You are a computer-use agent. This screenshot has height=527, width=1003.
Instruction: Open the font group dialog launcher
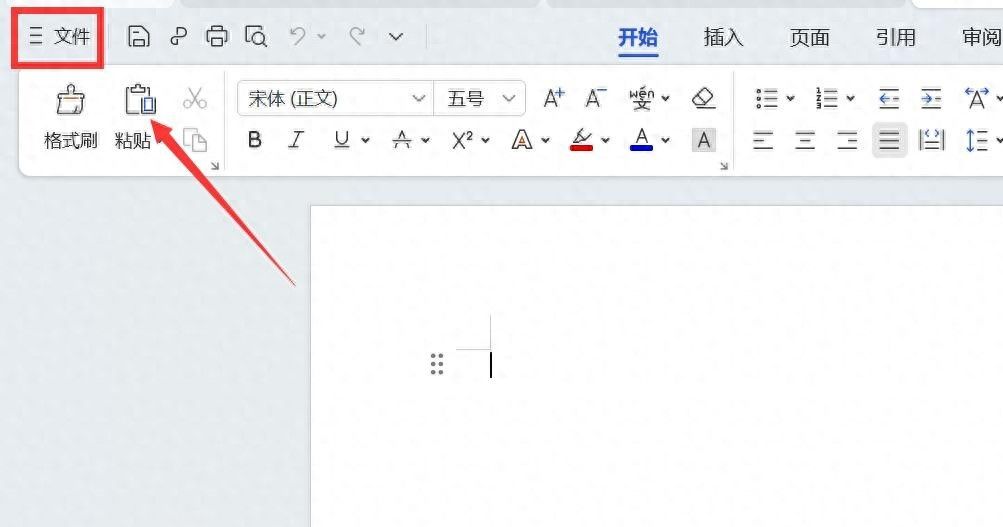(x=724, y=166)
